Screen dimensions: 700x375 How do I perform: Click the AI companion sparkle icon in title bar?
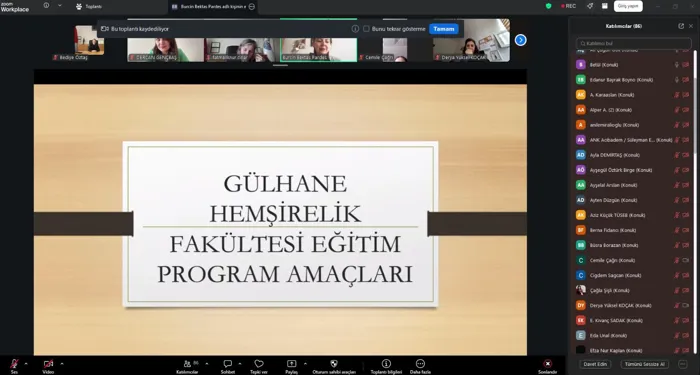click(590, 6)
